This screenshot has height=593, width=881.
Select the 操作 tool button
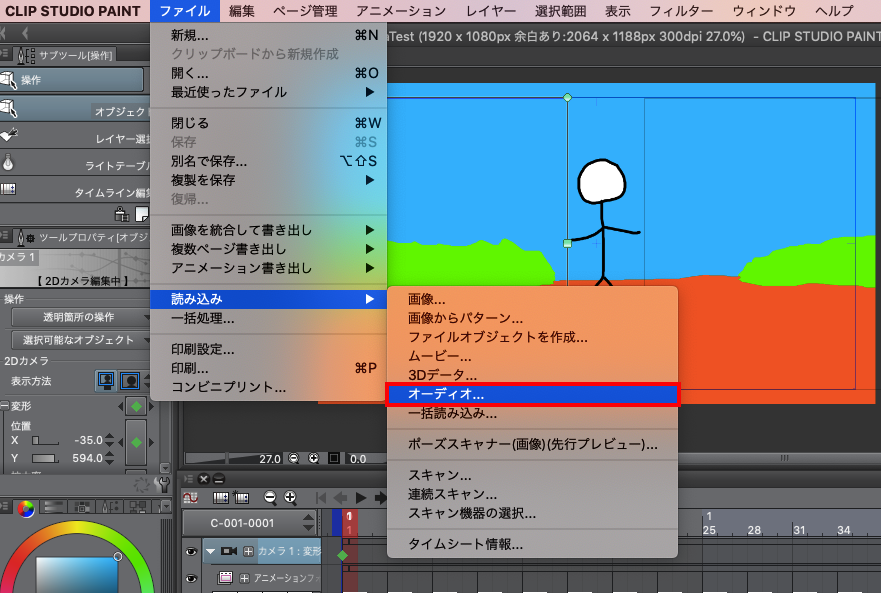point(72,80)
